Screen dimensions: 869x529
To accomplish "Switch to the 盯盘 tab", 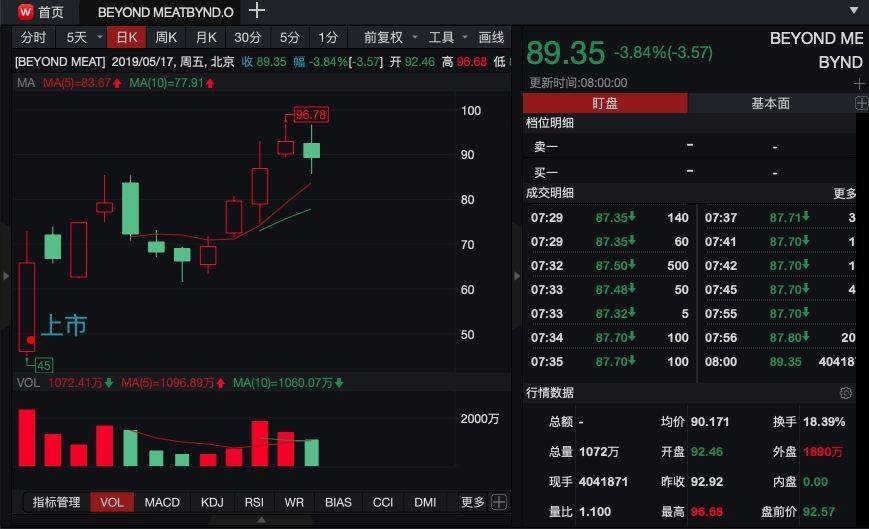I will tap(605, 103).
